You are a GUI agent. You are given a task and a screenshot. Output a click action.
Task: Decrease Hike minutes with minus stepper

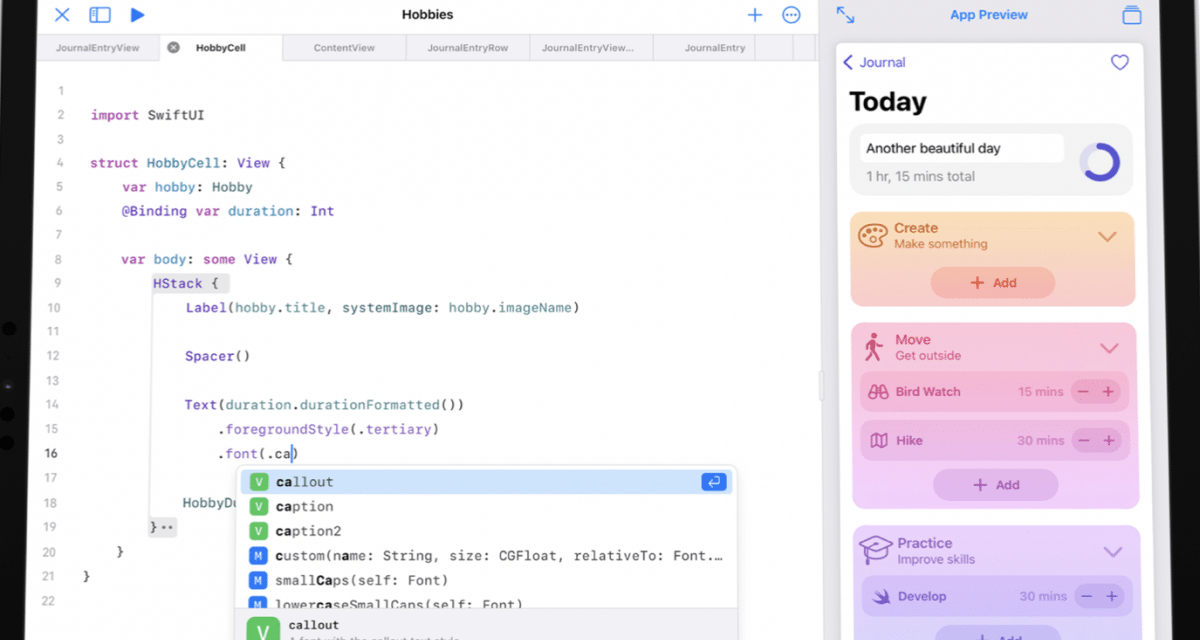[1083, 440]
